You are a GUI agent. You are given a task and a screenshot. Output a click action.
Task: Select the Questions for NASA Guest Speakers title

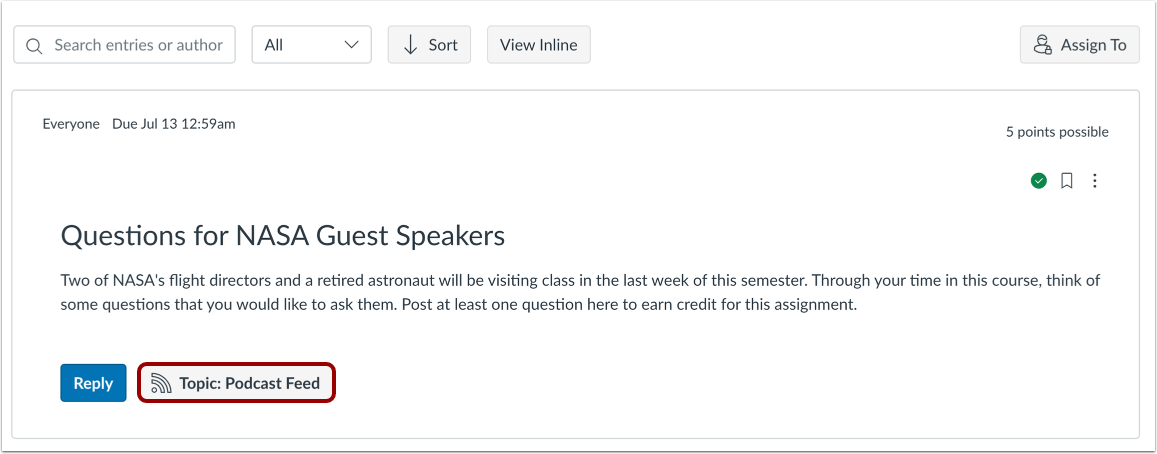pyautogui.click(x=283, y=236)
